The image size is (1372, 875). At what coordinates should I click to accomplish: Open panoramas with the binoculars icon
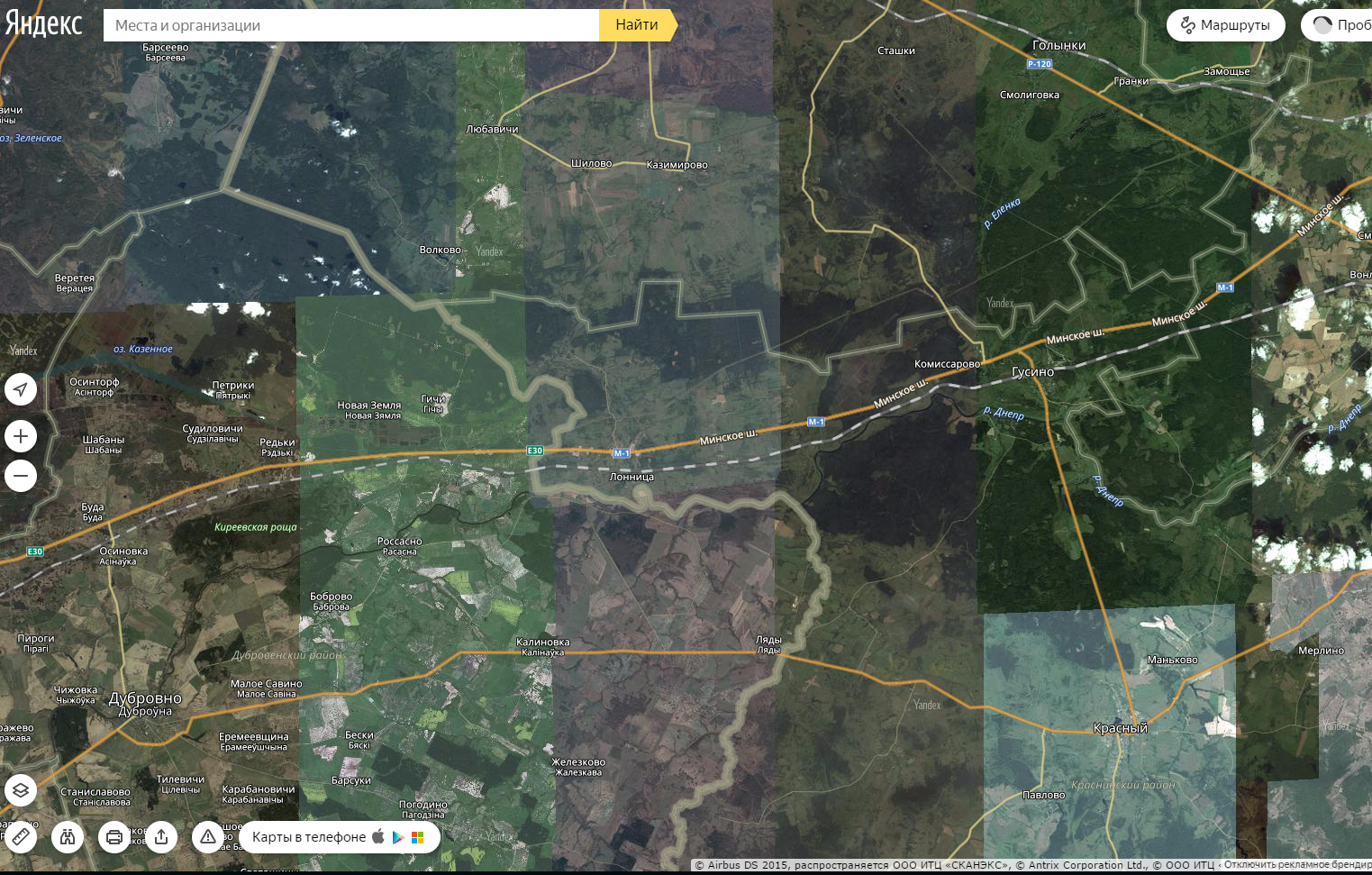click(68, 837)
